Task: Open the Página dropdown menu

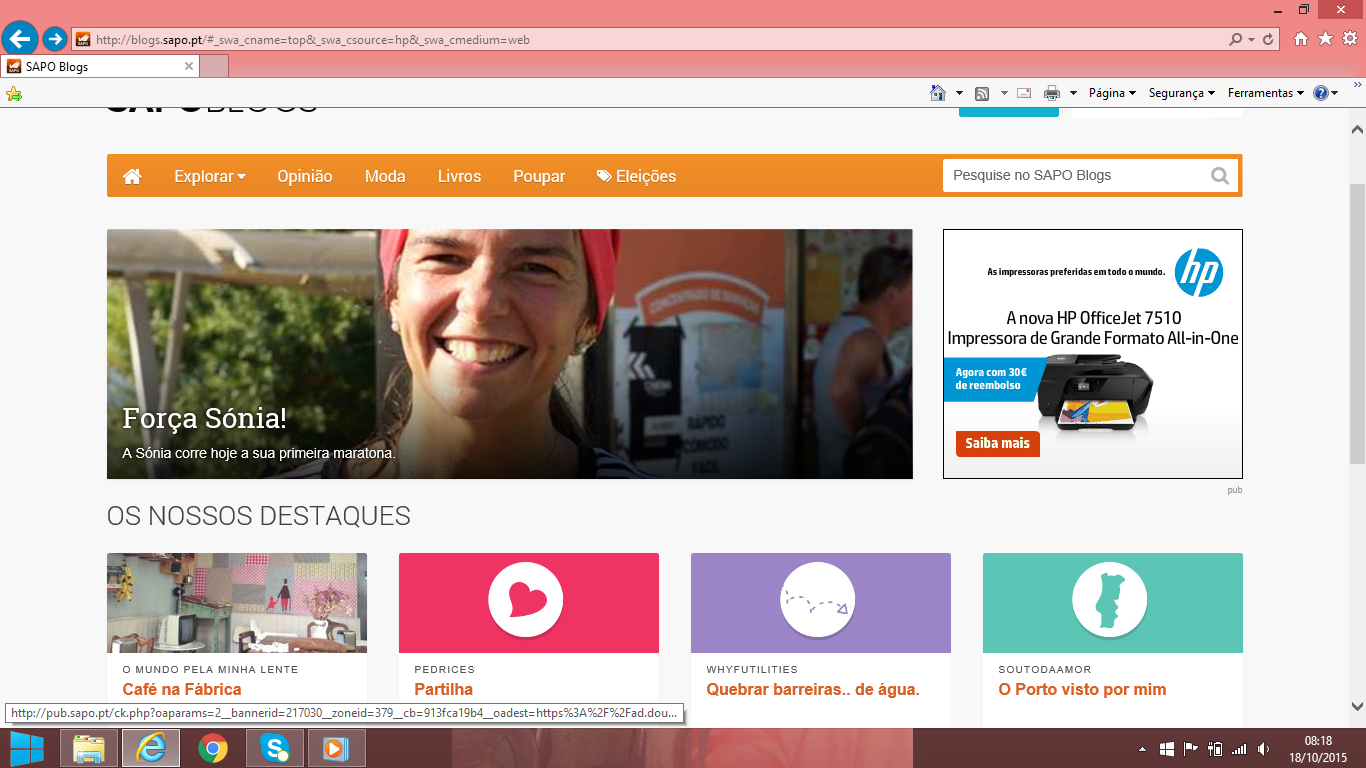Action: (x=1112, y=93)
